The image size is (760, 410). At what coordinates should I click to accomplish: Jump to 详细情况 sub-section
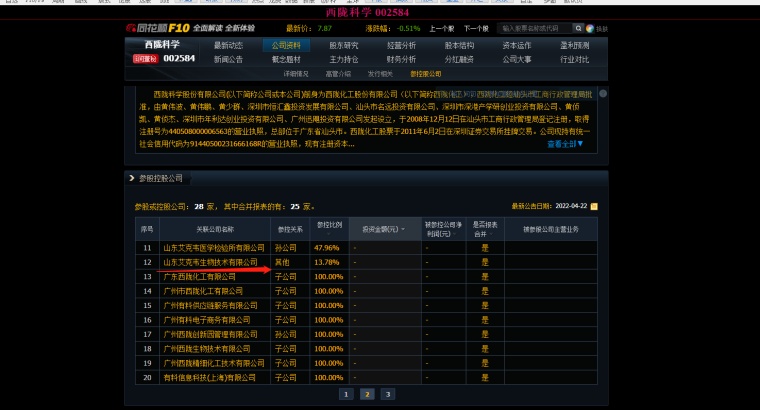click(296, 74)
